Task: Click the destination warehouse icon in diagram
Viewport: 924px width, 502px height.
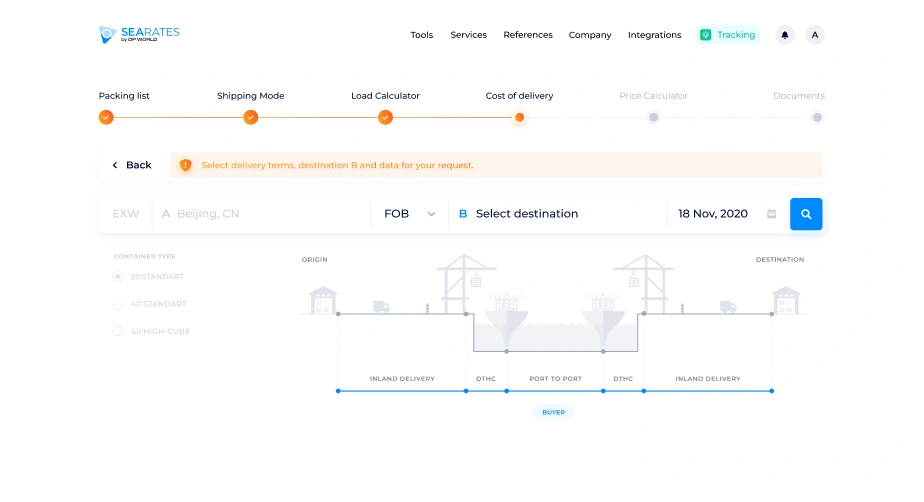Action: (x=786, y=300)
